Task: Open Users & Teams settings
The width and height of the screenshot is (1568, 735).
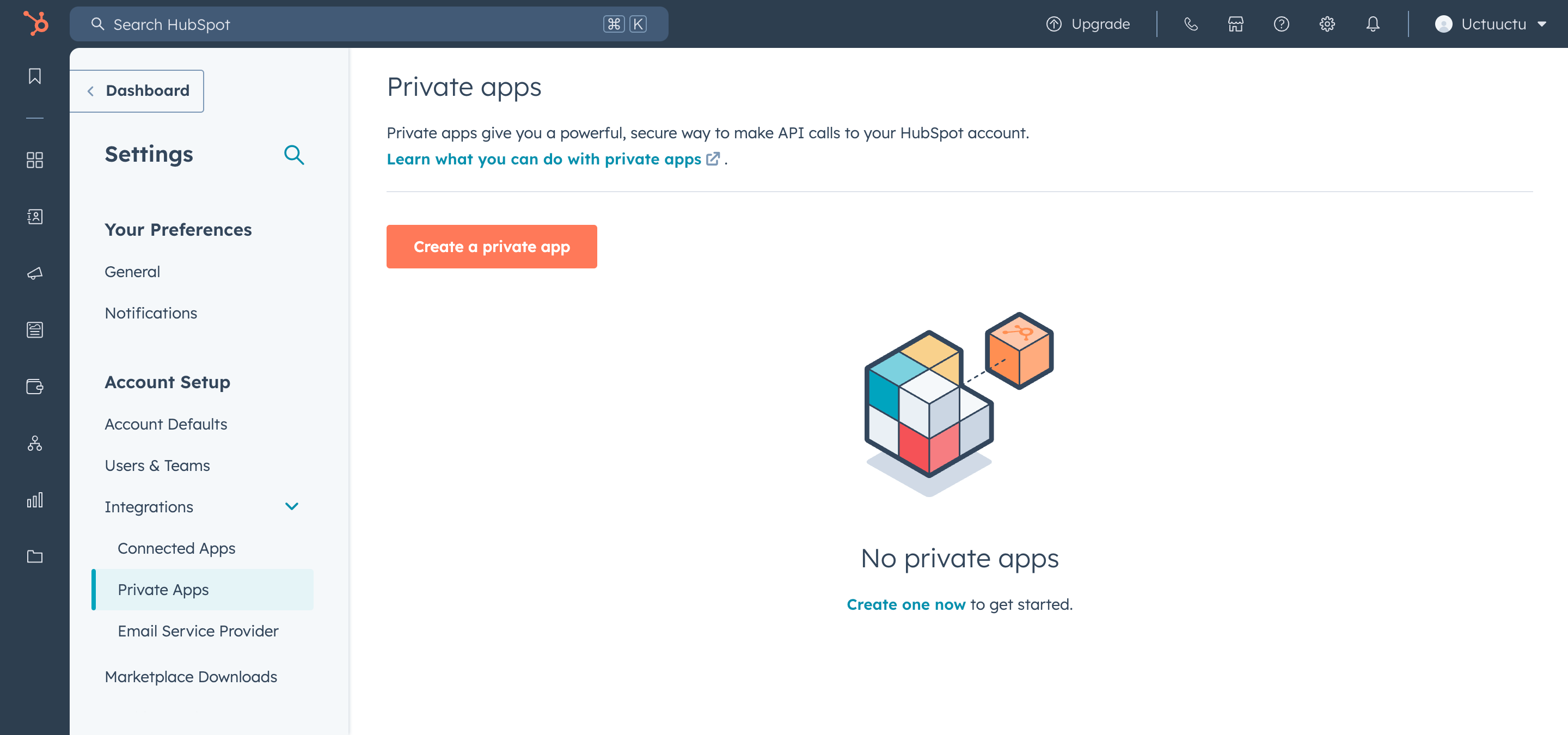Action: [157, 465]
